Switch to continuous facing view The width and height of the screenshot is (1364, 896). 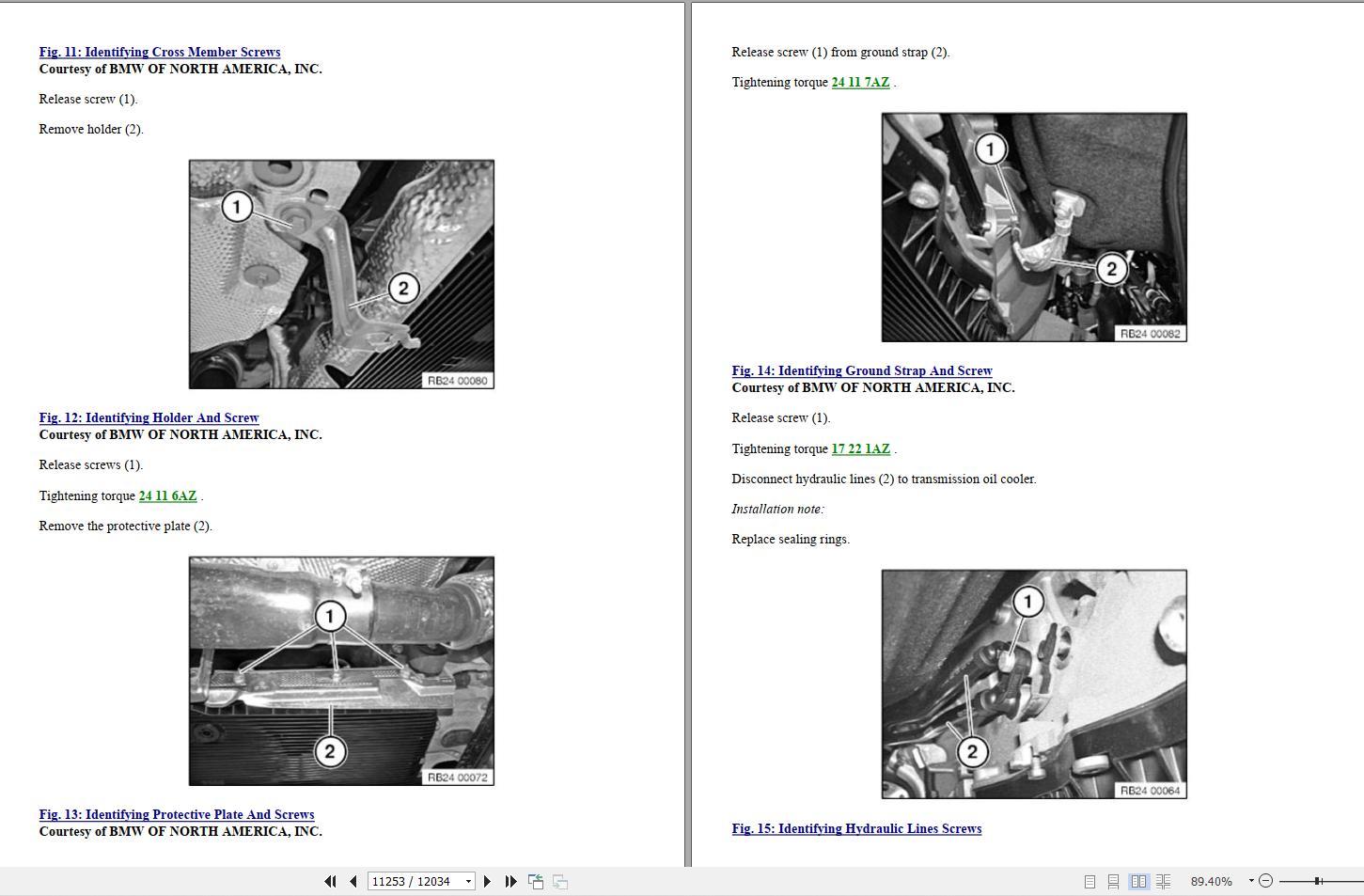pos(1163,881)
